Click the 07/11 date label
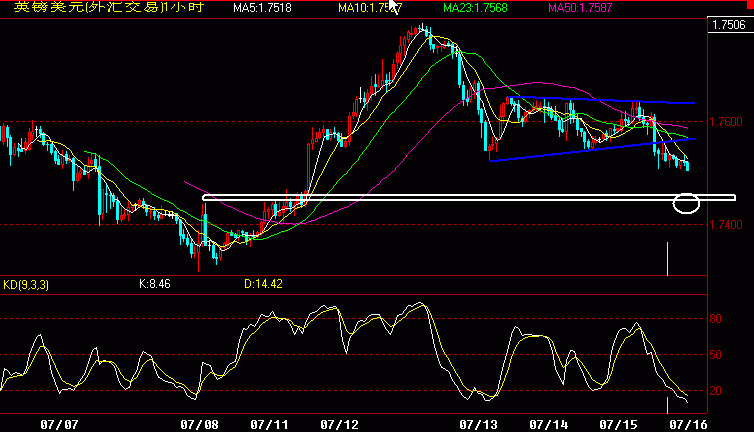754x432 pixels. coord(269,425)
